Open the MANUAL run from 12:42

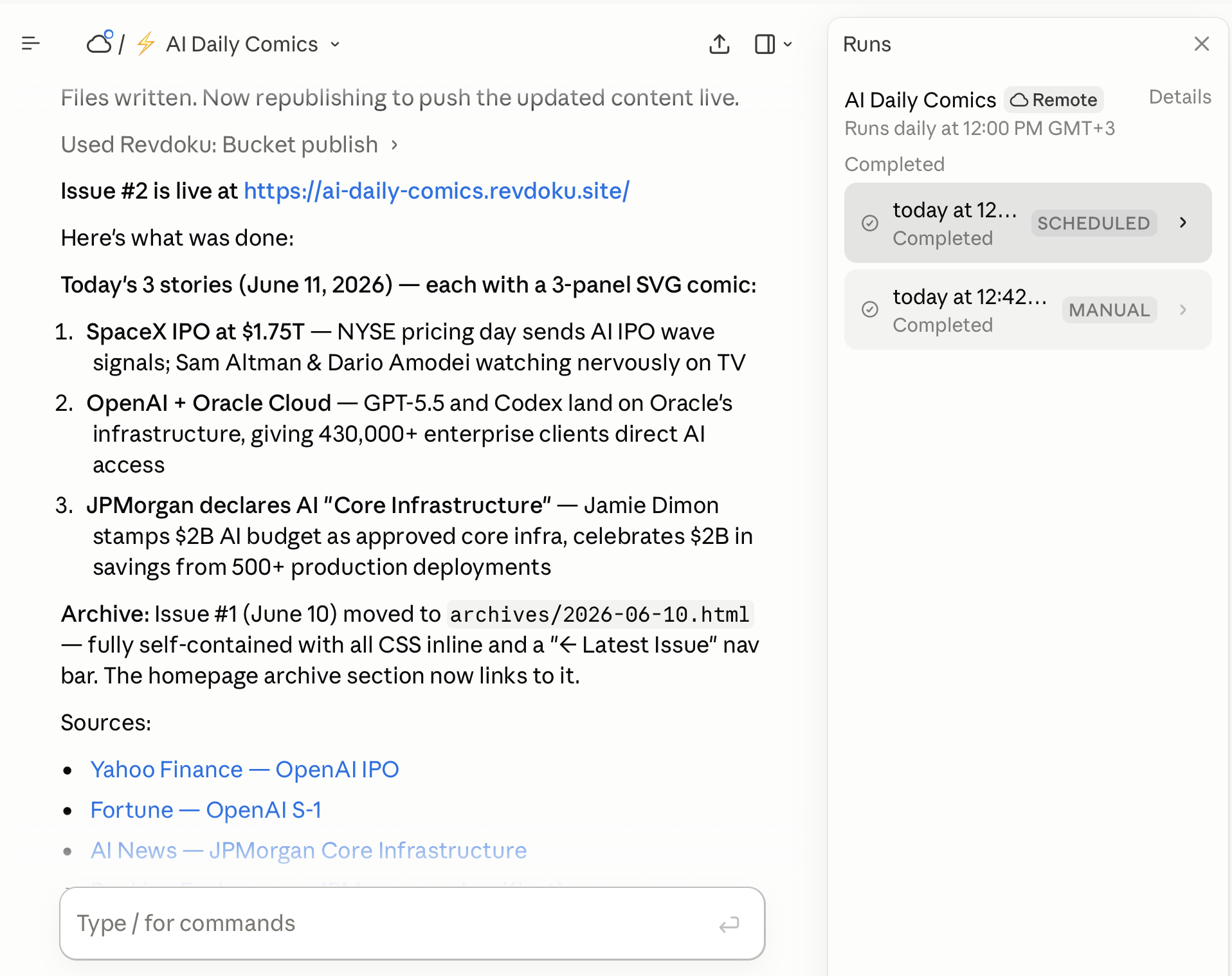[1028, 309]
